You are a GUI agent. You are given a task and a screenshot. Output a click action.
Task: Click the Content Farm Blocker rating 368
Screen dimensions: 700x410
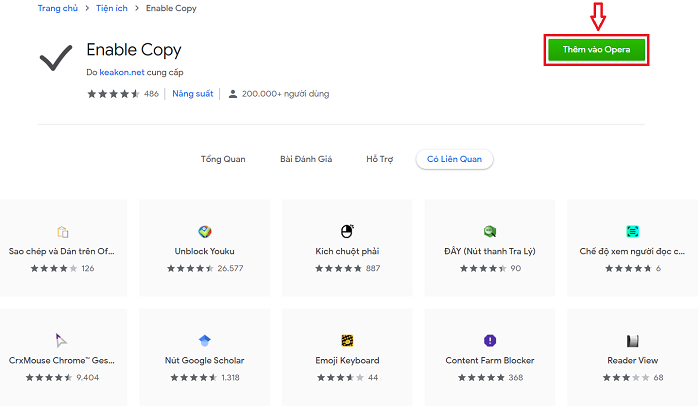[x=516, y=378]
